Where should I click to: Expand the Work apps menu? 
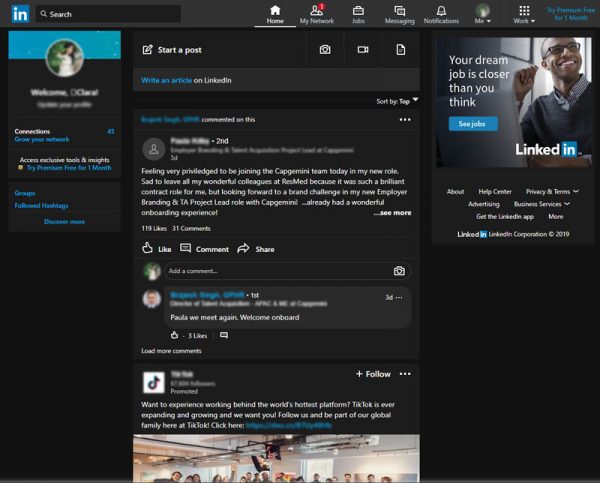tap(524, 14)
